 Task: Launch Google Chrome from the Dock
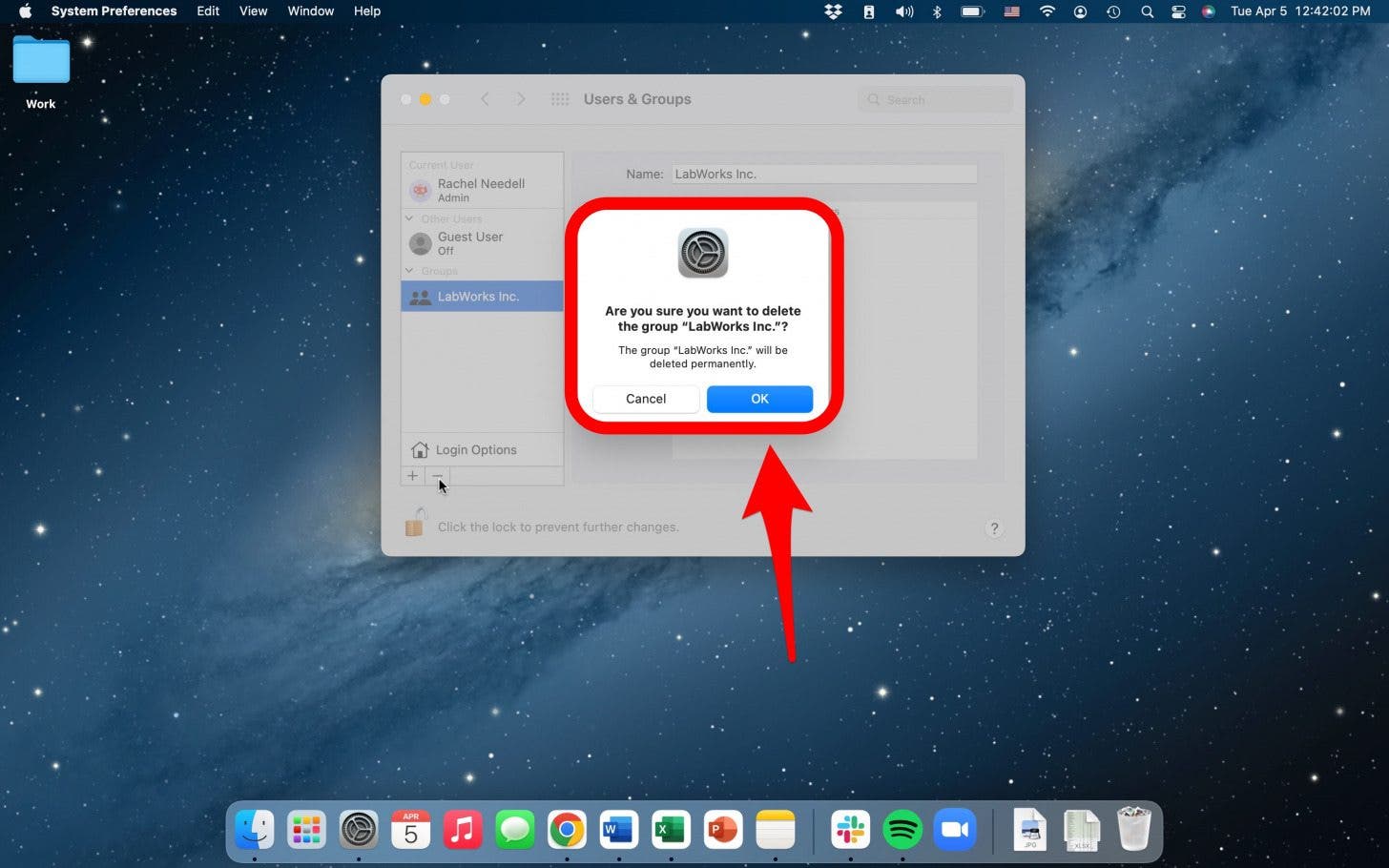(567, 830)
